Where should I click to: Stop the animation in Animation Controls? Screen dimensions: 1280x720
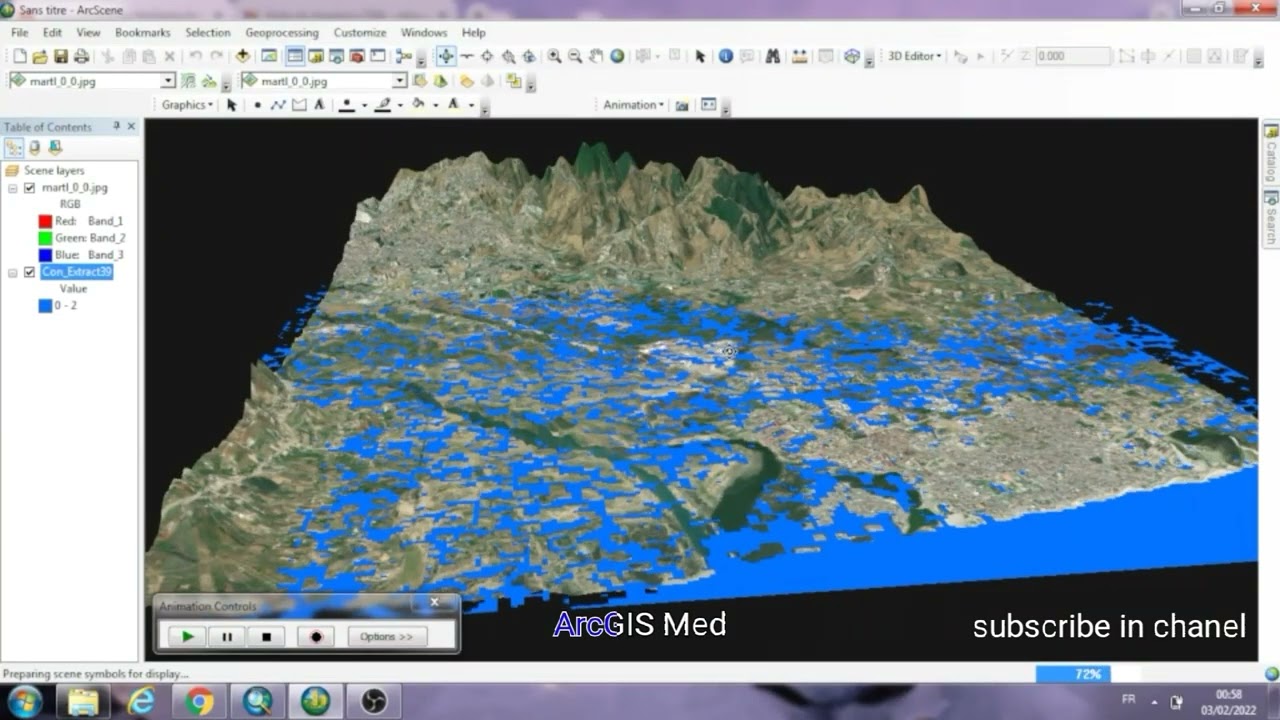(x=266, y=636)
